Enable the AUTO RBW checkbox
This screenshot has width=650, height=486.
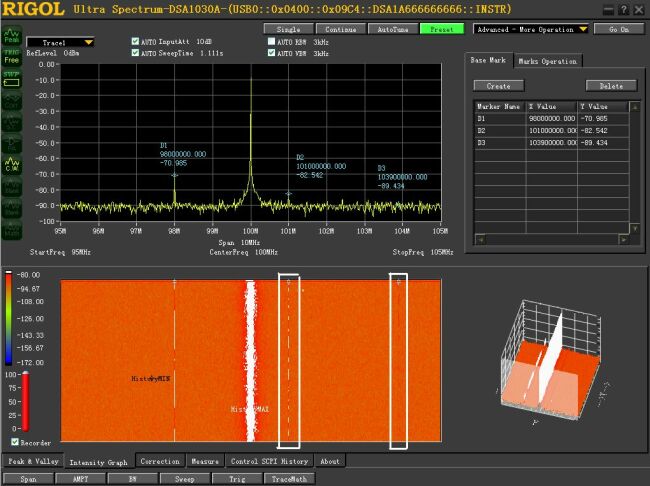pos(273,42)
